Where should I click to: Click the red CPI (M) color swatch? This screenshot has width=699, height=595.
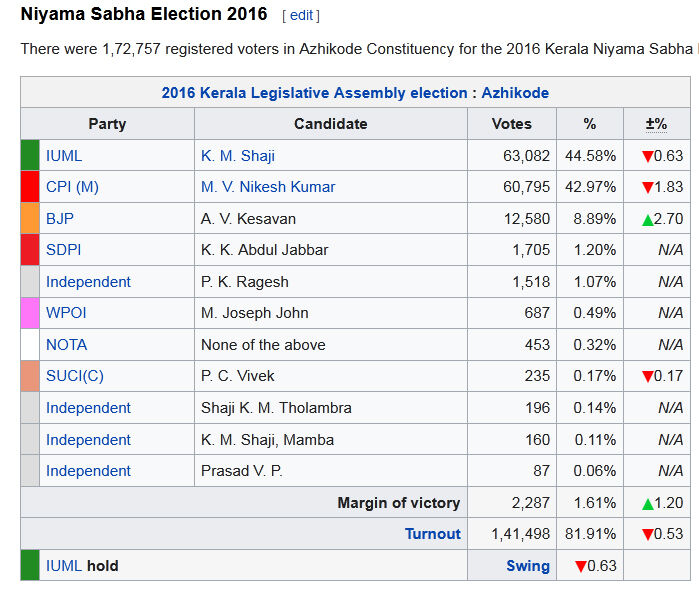coord(30,187)
